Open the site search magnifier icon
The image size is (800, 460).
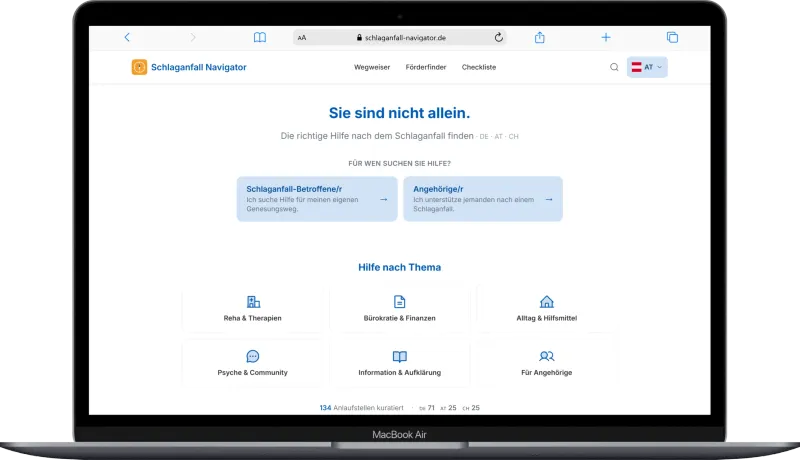pos(614,67)
